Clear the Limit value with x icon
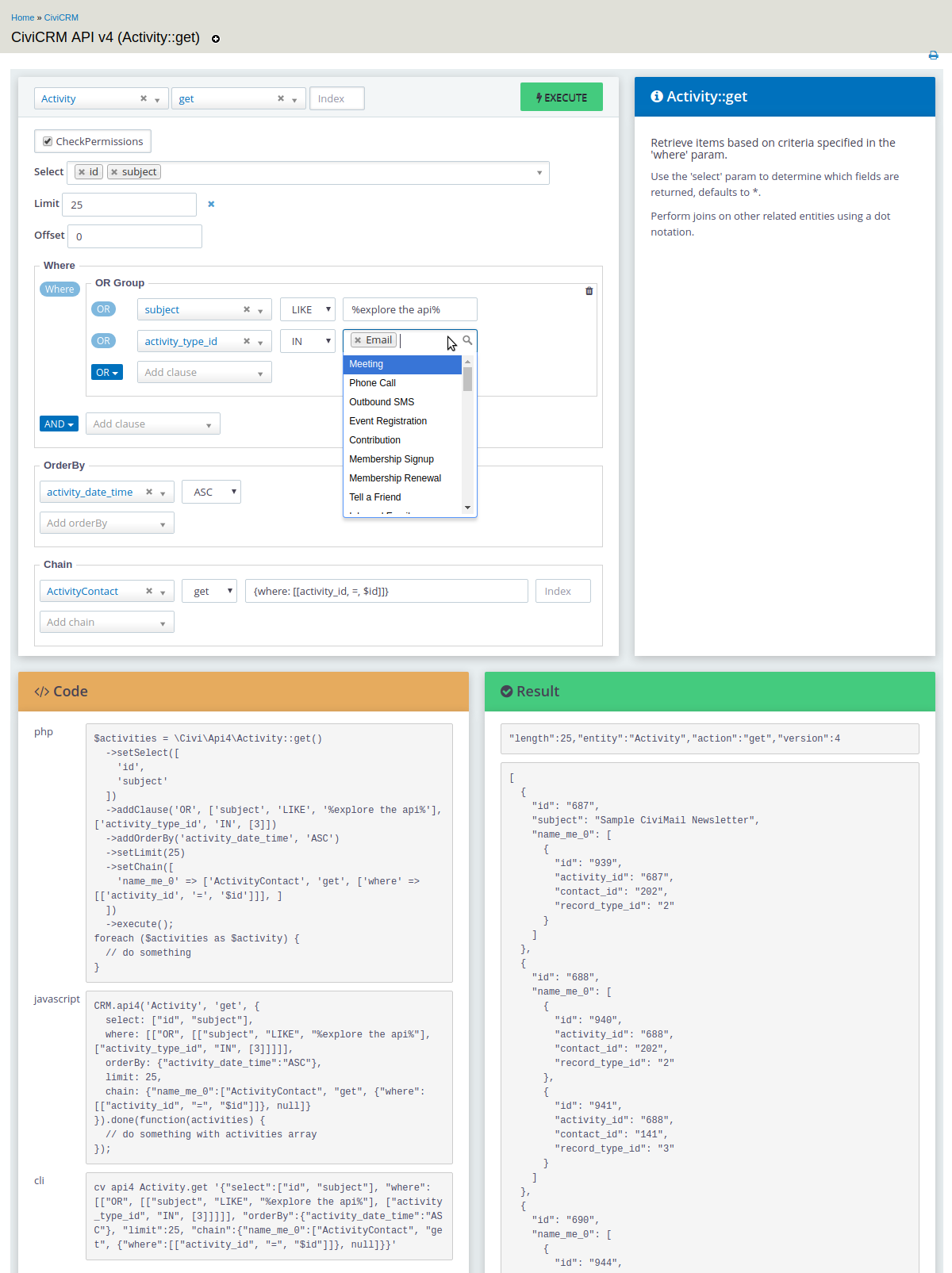 211,205
